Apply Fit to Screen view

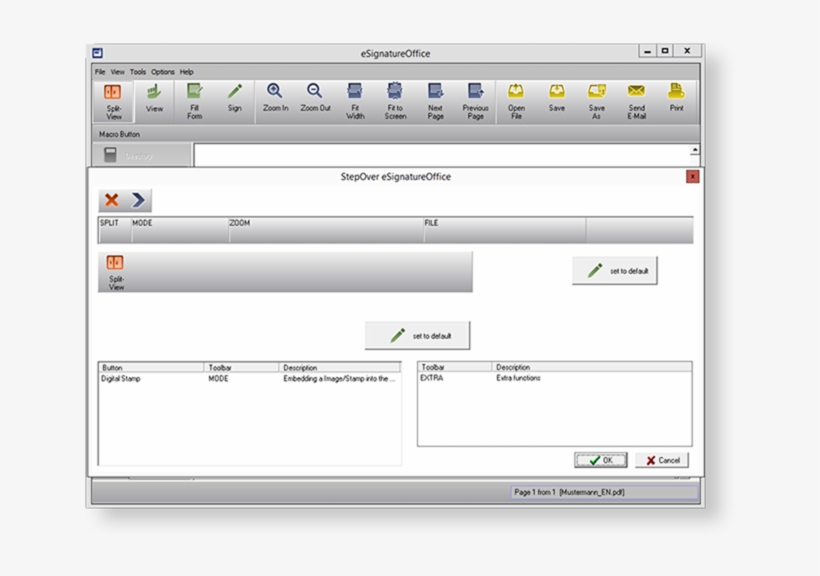(395, 101)
